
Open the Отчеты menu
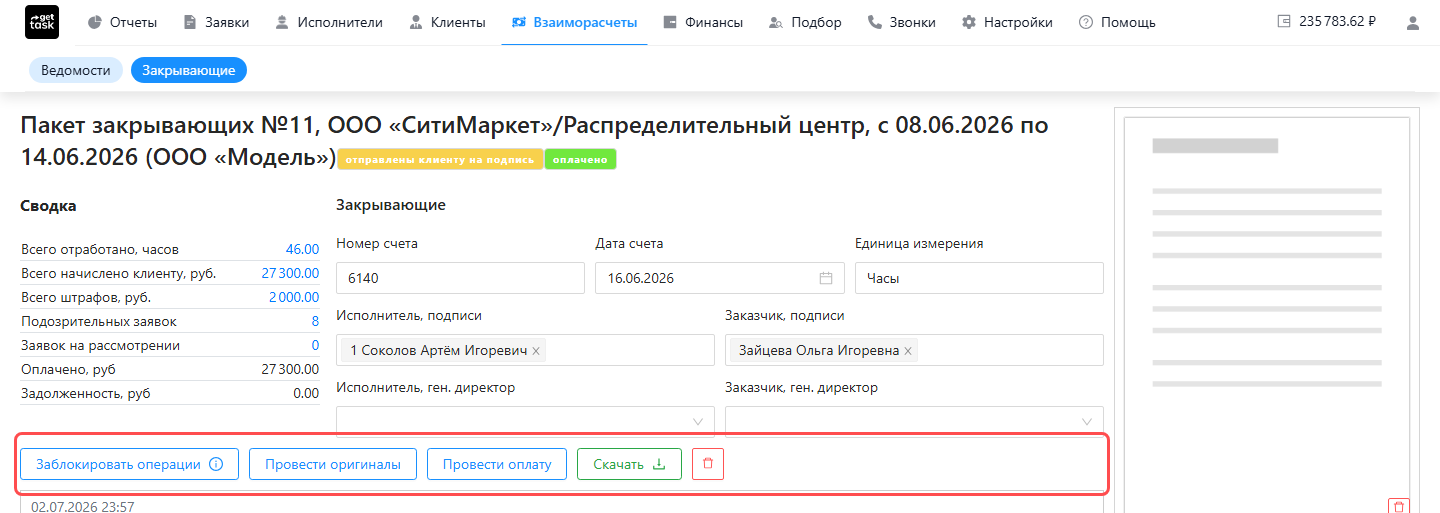[122, 22]
